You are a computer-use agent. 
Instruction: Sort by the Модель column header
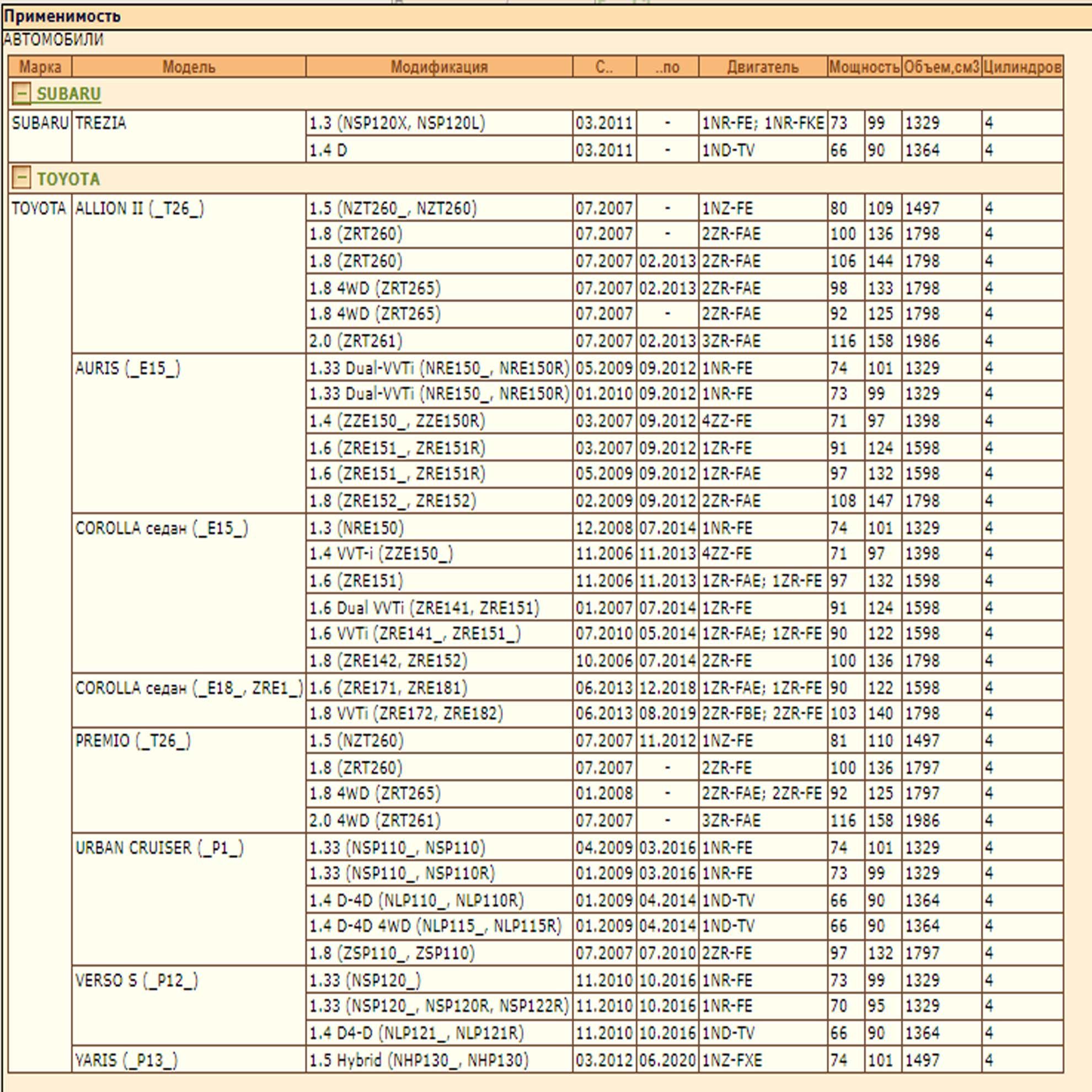pos(189,67)
